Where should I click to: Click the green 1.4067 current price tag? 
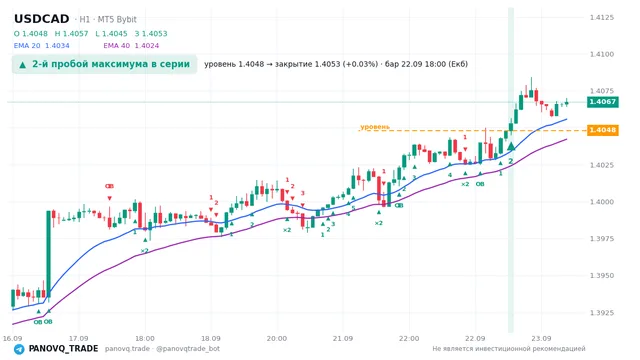tap(602, 102)
